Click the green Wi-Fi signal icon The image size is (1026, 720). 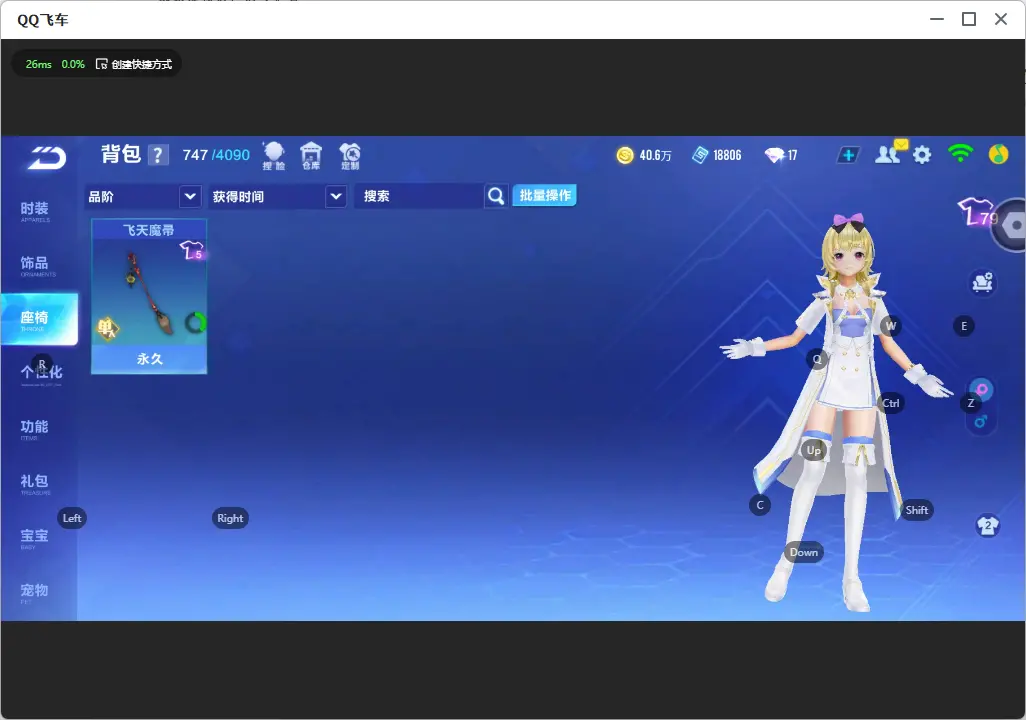point(960,154)
